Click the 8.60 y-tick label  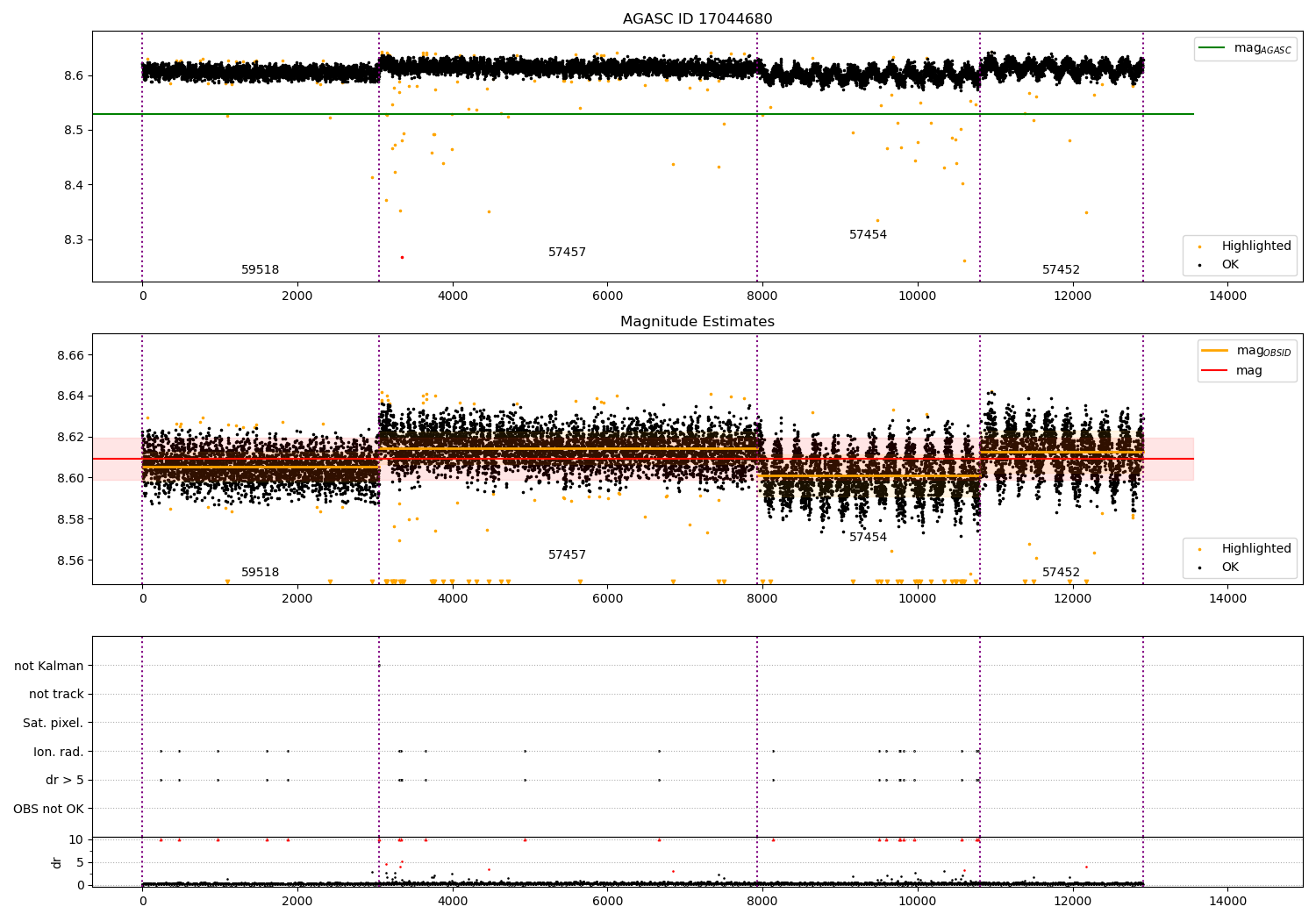[x=69, y=478]
